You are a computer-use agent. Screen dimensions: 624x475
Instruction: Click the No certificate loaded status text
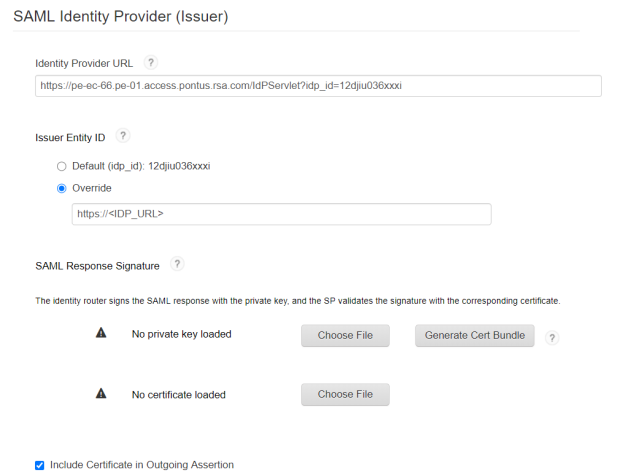178,394
